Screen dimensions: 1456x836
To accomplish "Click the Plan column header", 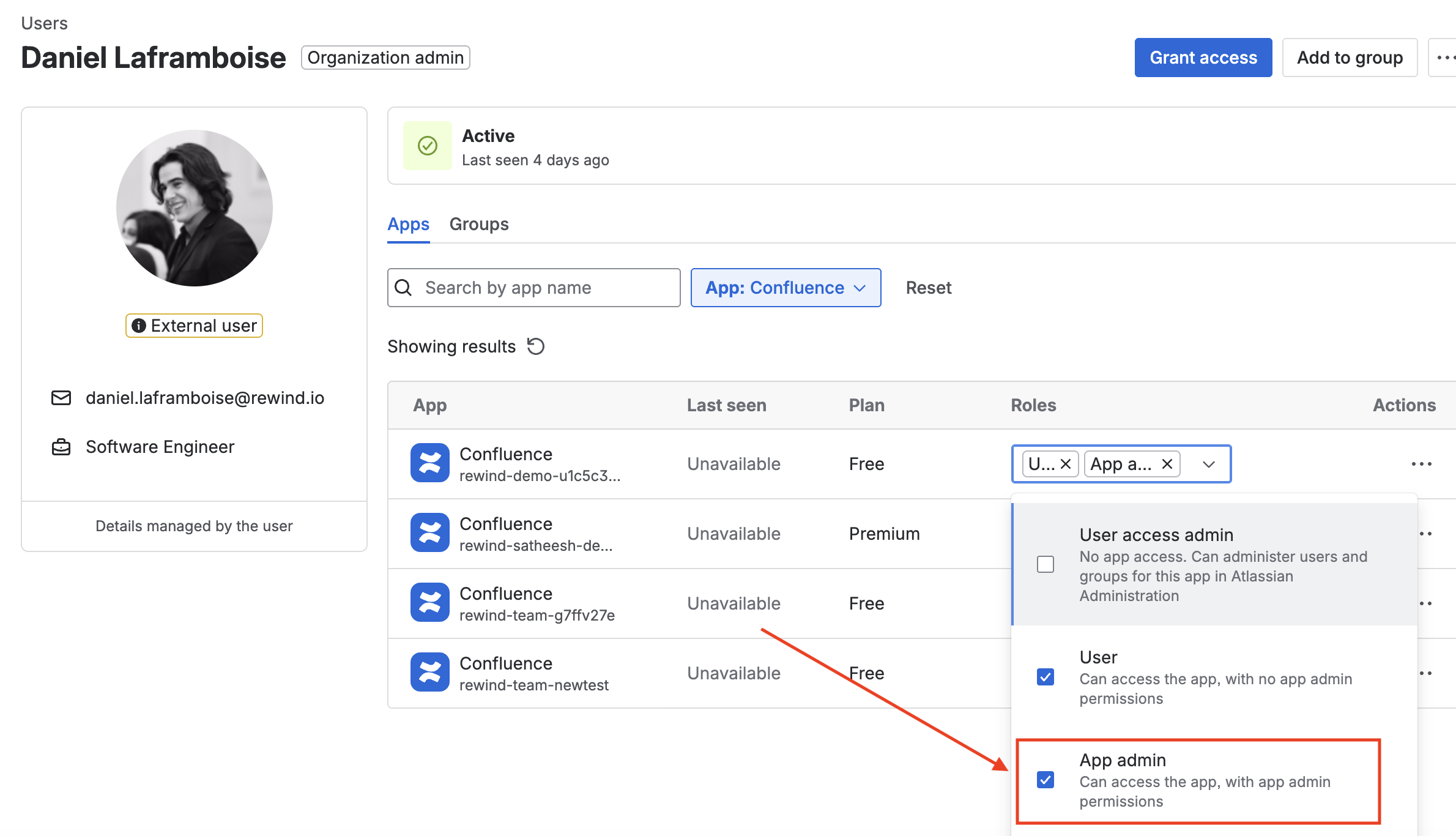I will 866,405.
